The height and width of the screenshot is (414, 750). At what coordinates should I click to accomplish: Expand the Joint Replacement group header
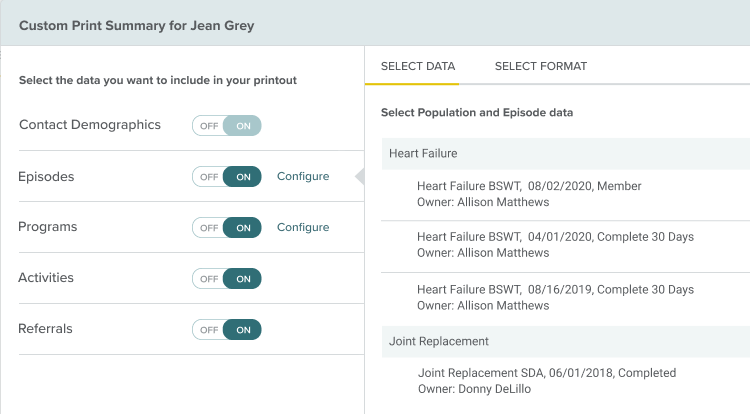click(438, 341)
